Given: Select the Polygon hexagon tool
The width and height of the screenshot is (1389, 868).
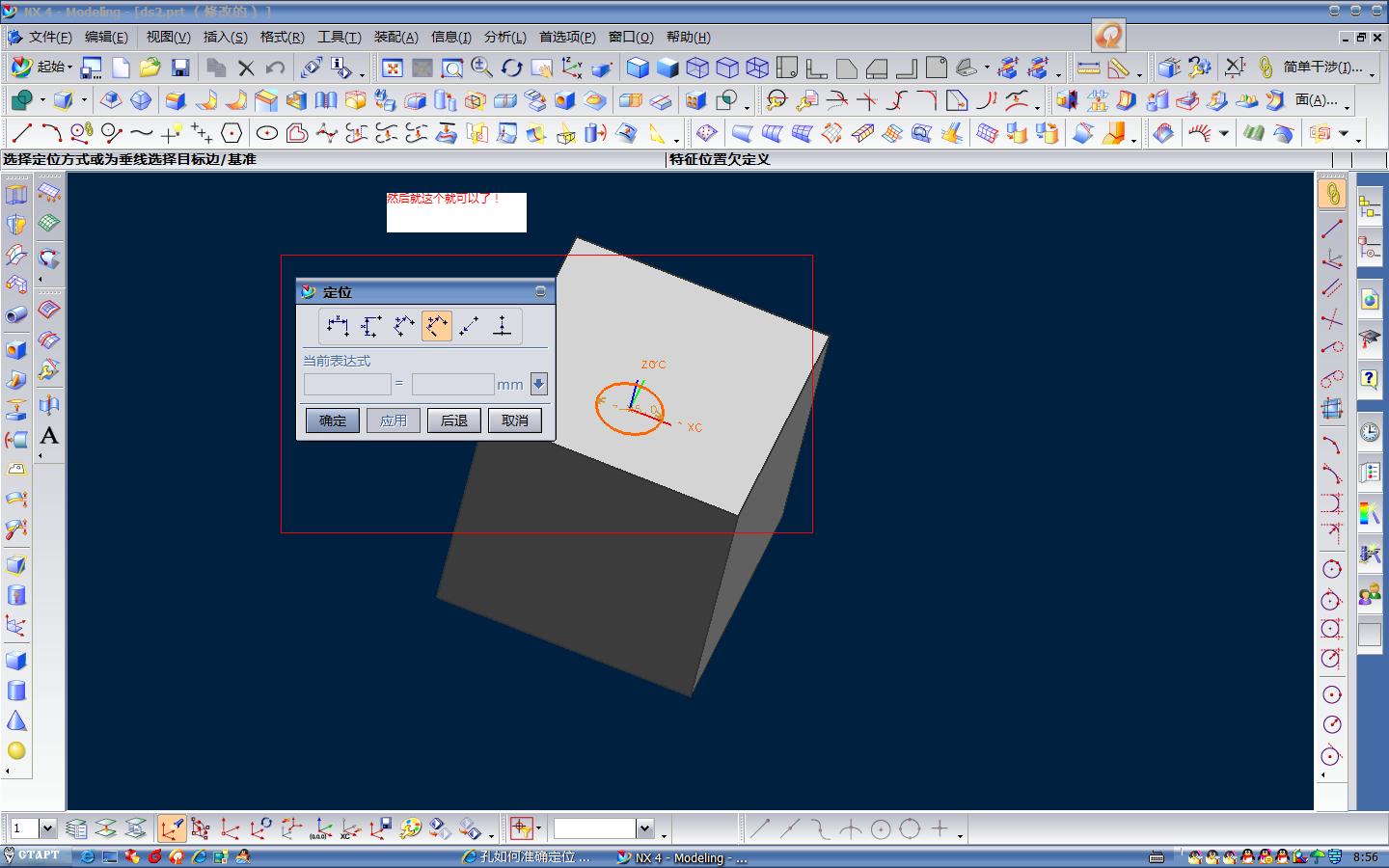Looking at the screenshot, I should (x=231, y=133).
